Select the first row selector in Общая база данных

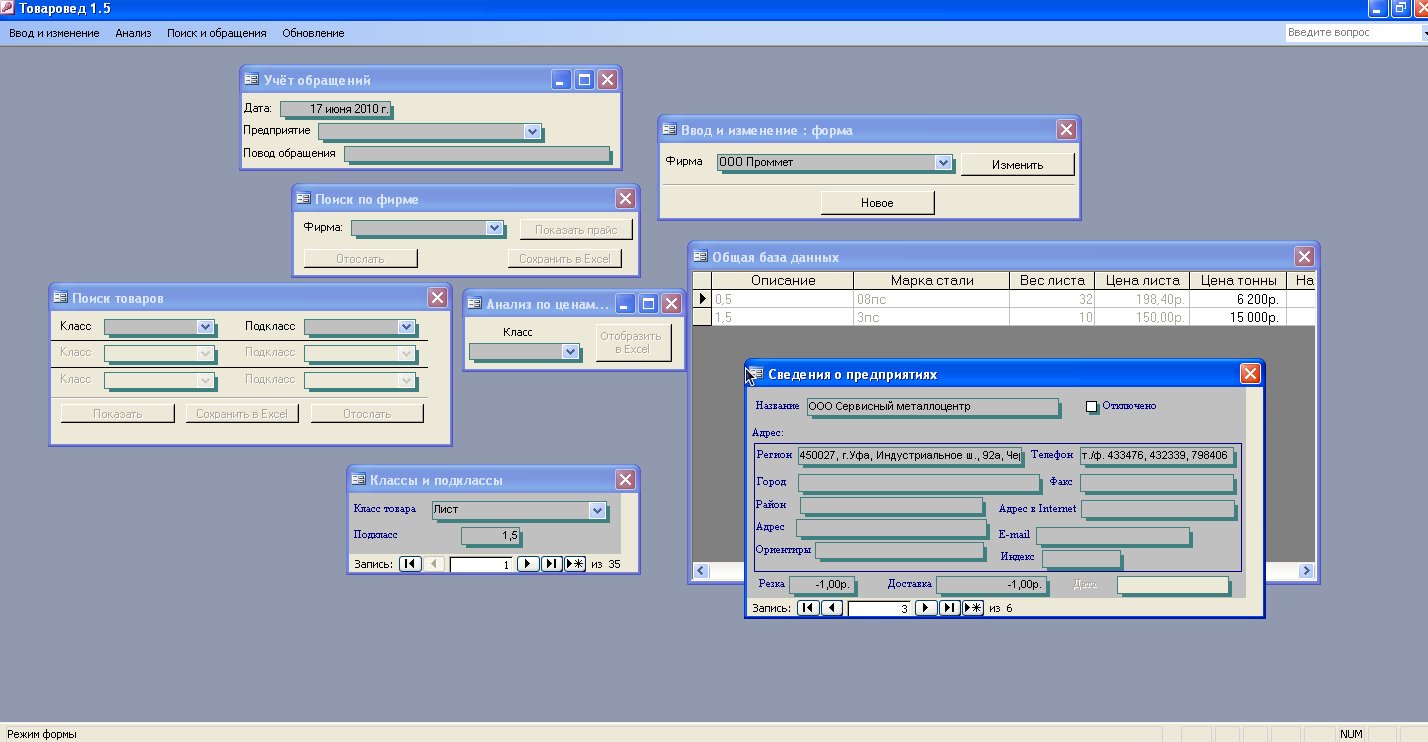coord(701,298)
